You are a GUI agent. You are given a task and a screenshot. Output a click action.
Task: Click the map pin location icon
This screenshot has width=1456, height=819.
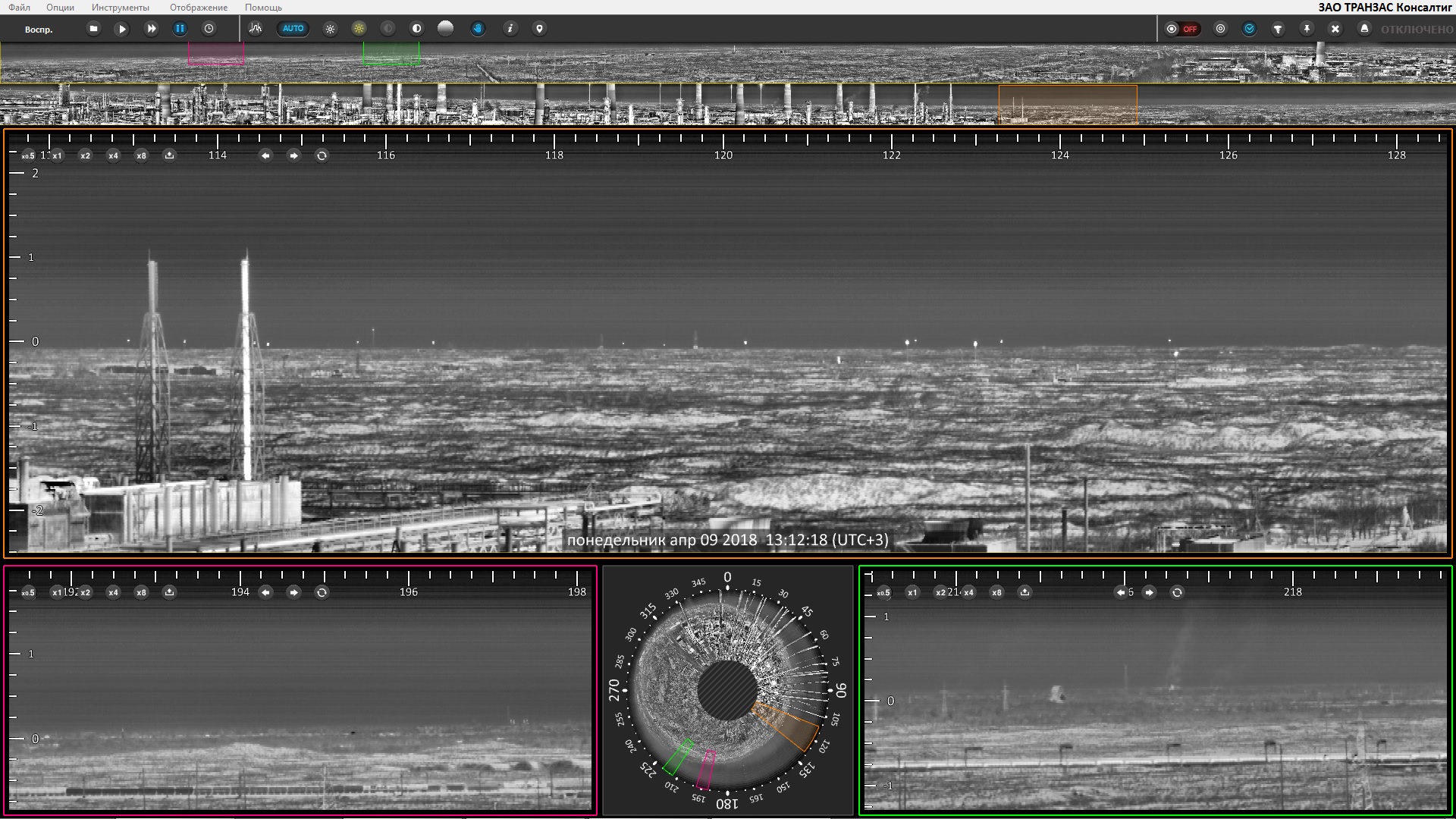tap(539, 29)
